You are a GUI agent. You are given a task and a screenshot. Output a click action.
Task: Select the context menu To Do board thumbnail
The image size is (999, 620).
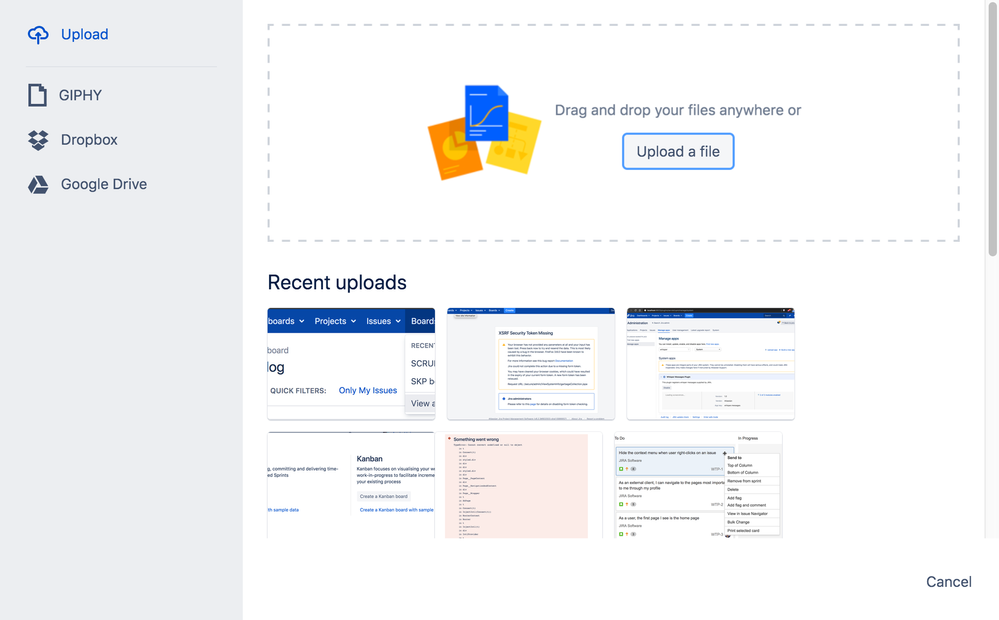coord(698,485)
